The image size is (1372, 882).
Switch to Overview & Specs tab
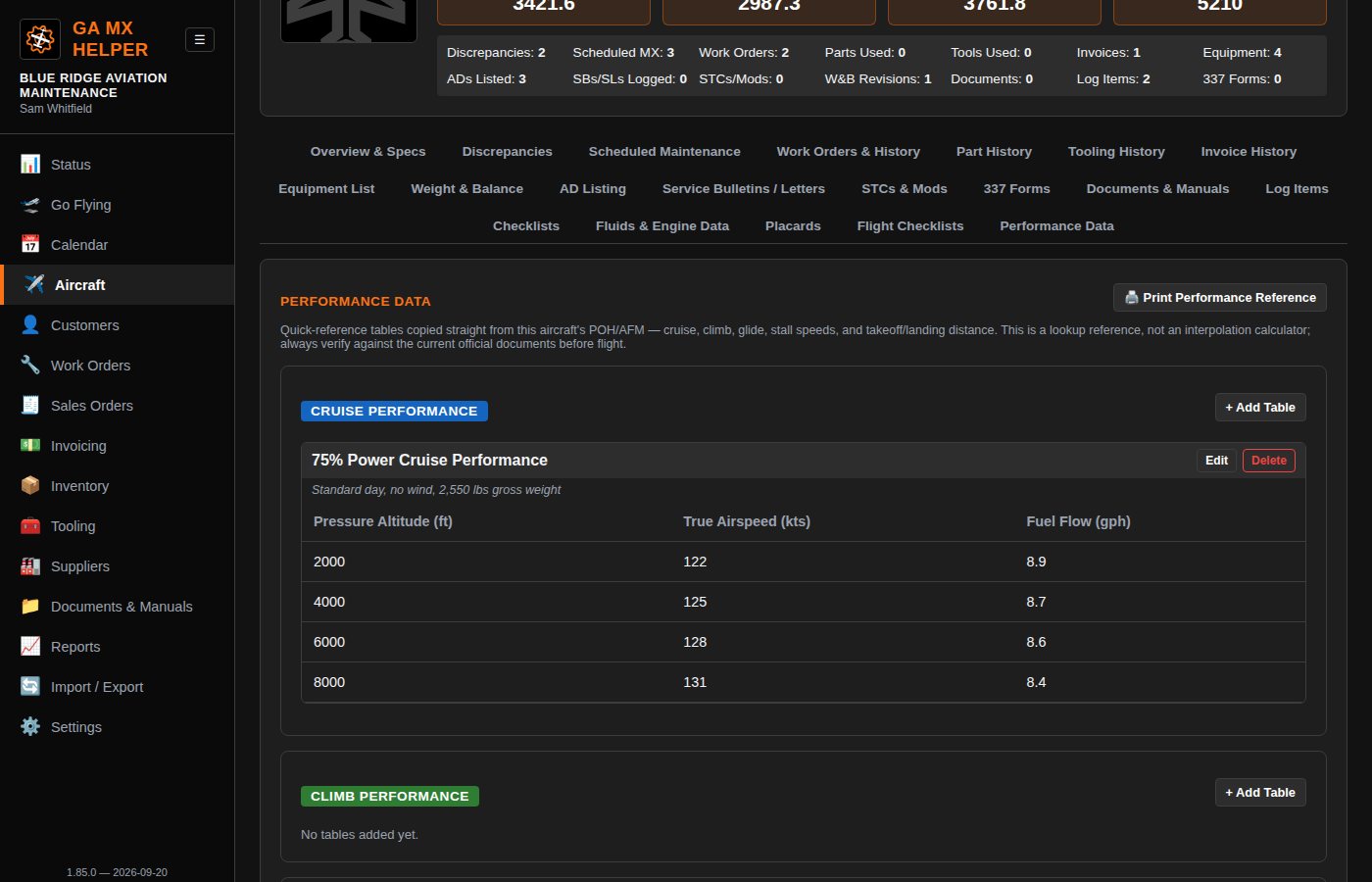click(x=367, y=151)
